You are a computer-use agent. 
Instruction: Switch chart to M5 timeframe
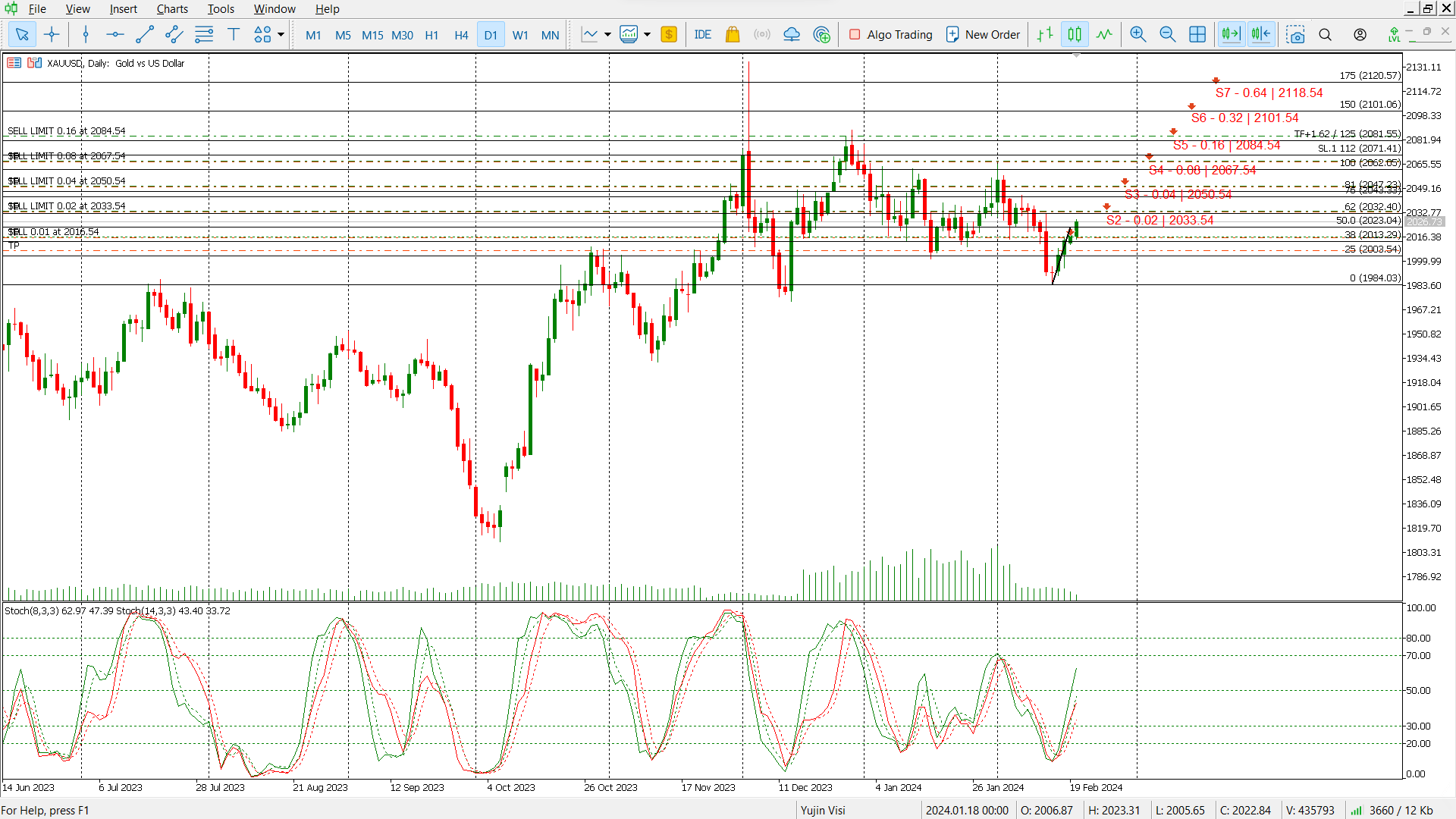point(343,35)
